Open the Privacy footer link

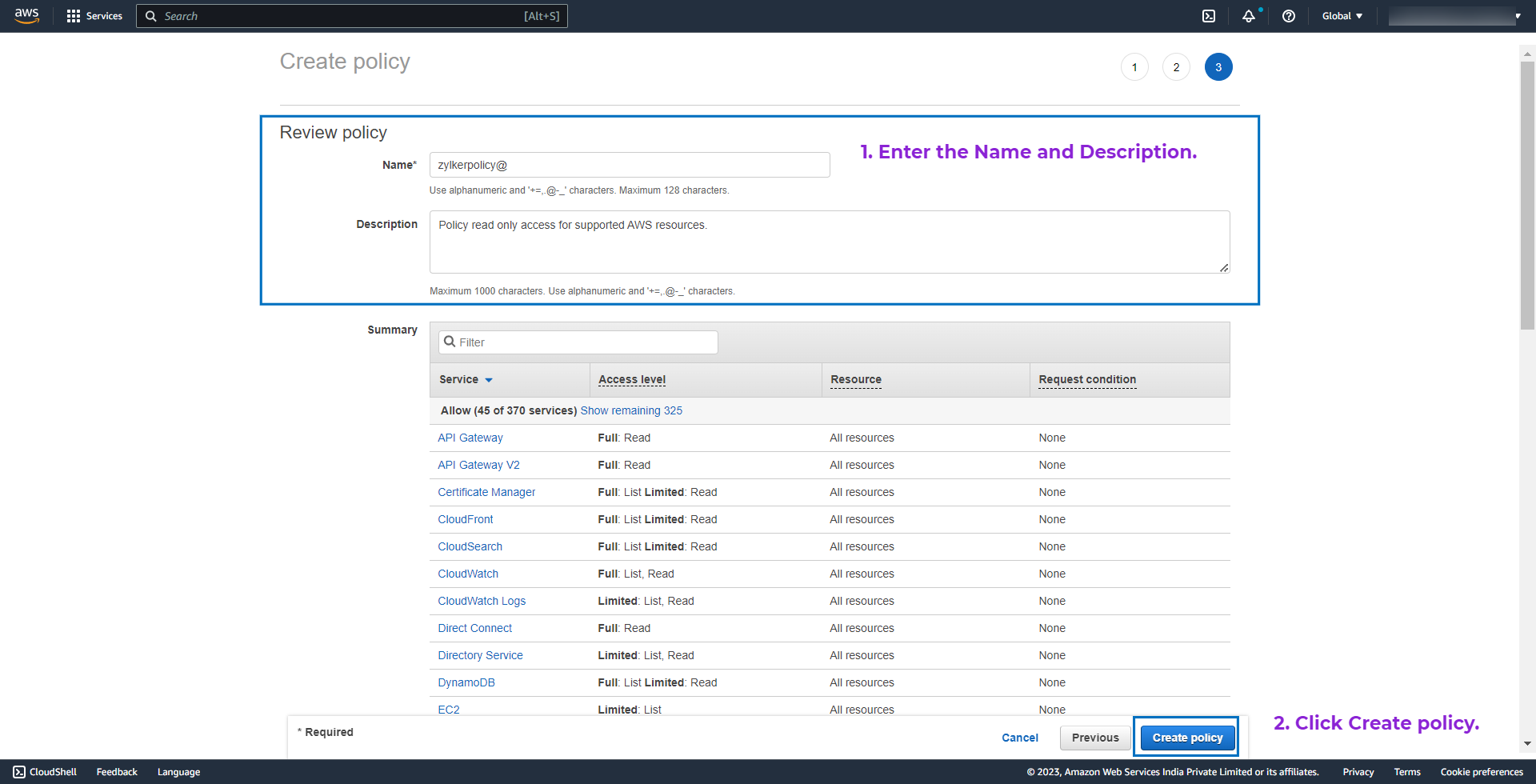click(x=1358, y=772)
